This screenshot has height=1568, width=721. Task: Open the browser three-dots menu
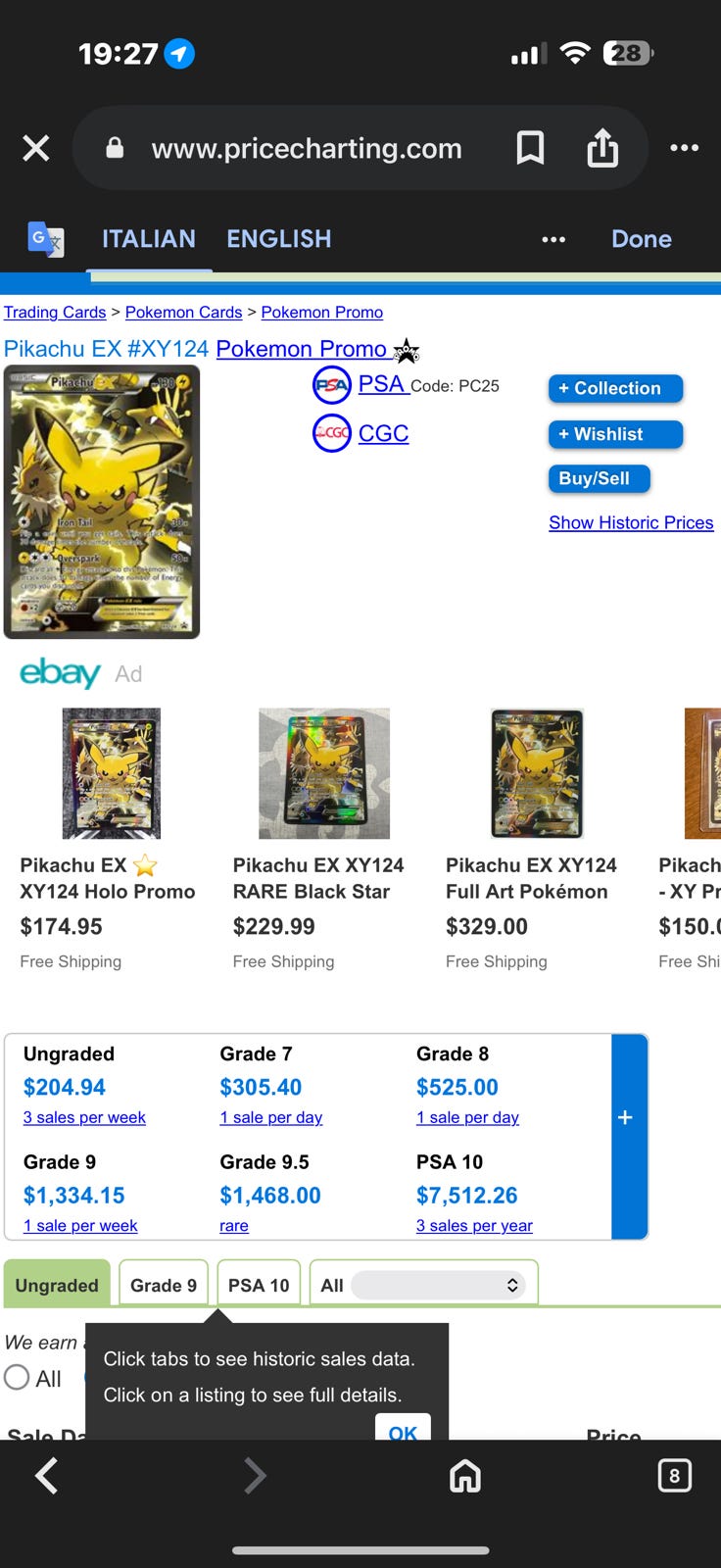pos(684,148)
